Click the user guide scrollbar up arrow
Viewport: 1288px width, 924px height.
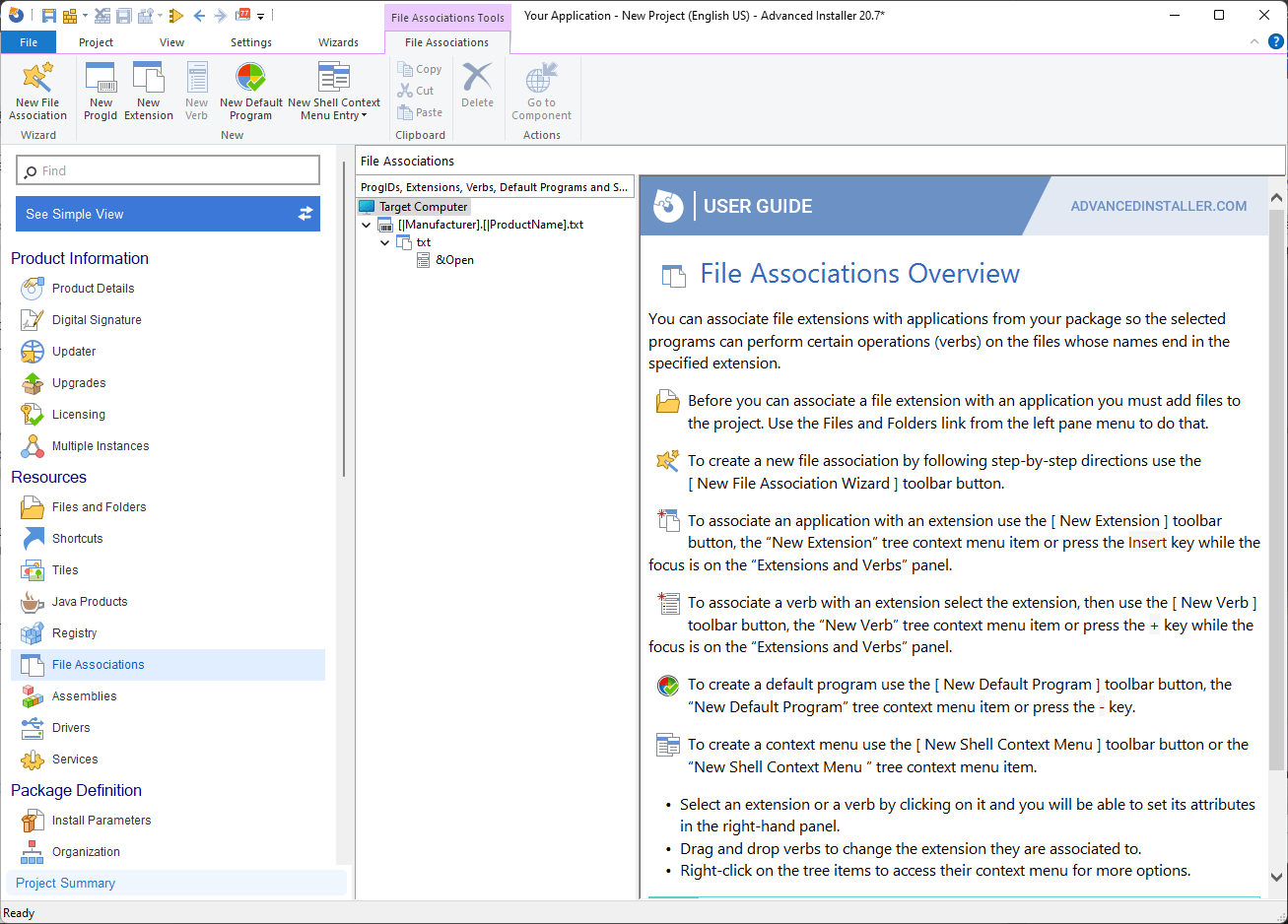[x=1277, y=198]
